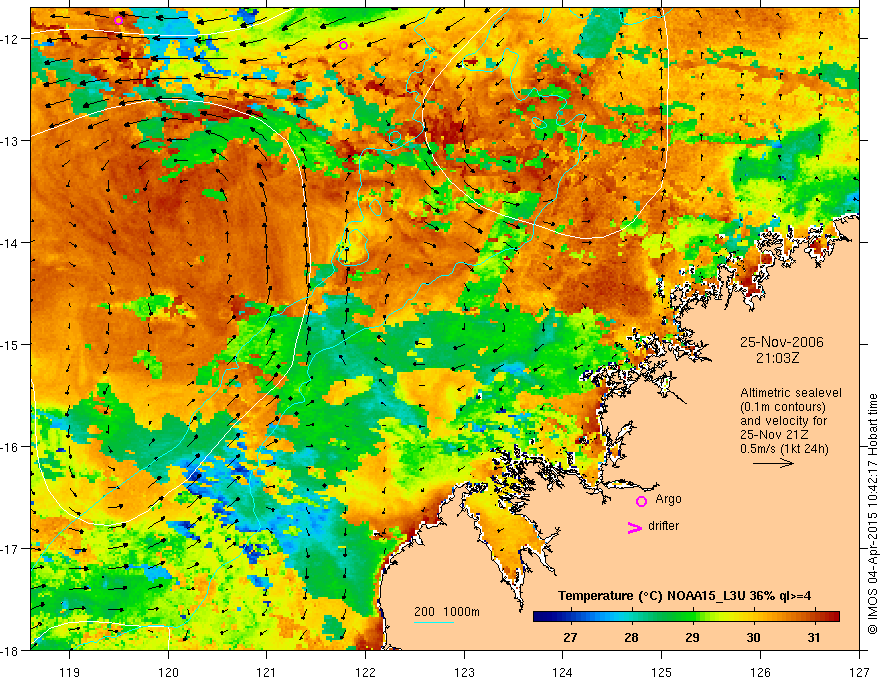880x680 pixels.
Task: Click the '123' longitude axis label
Action: click(x=464, y=672)
